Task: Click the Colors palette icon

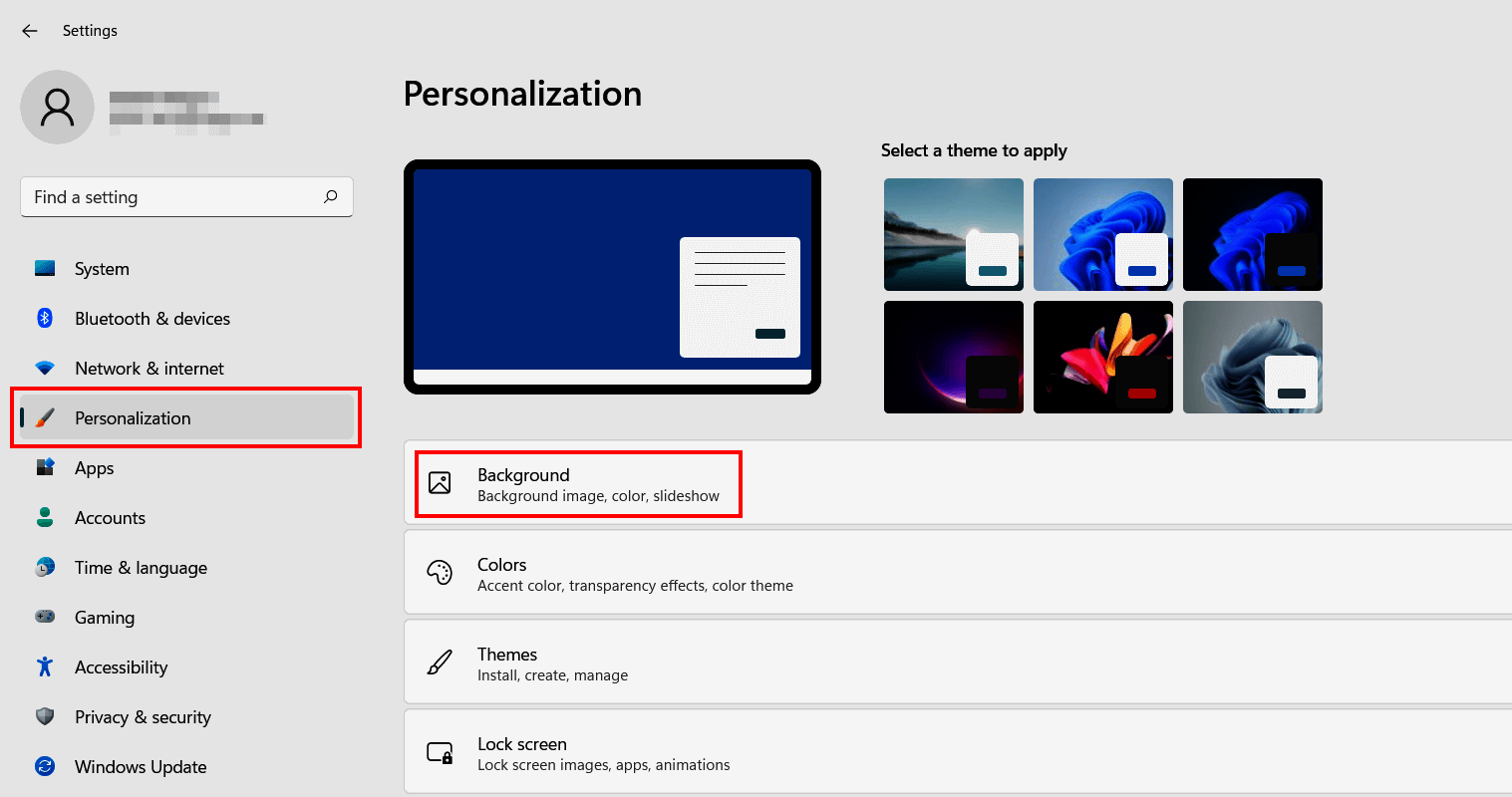Action: 440,573
